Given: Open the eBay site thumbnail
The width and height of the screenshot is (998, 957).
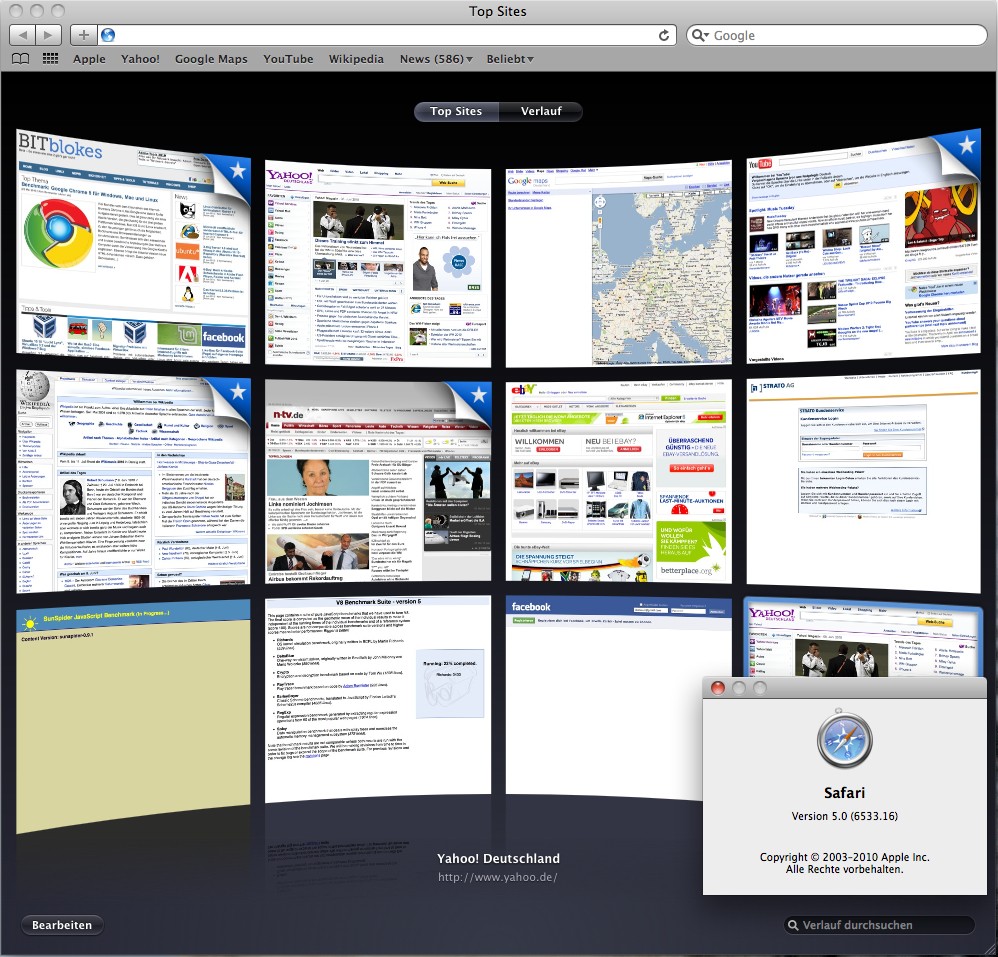Looking at the screenshot, I should point(619,481).
